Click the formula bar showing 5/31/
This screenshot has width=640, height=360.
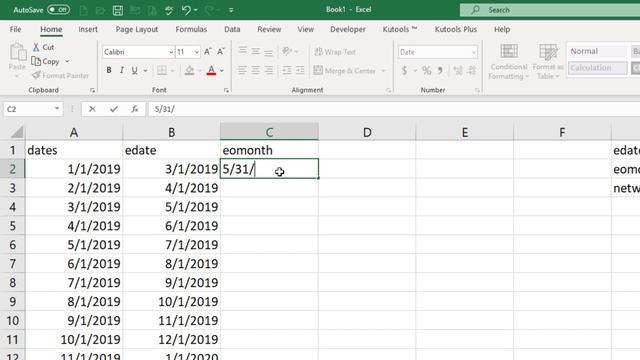point(394,109)
